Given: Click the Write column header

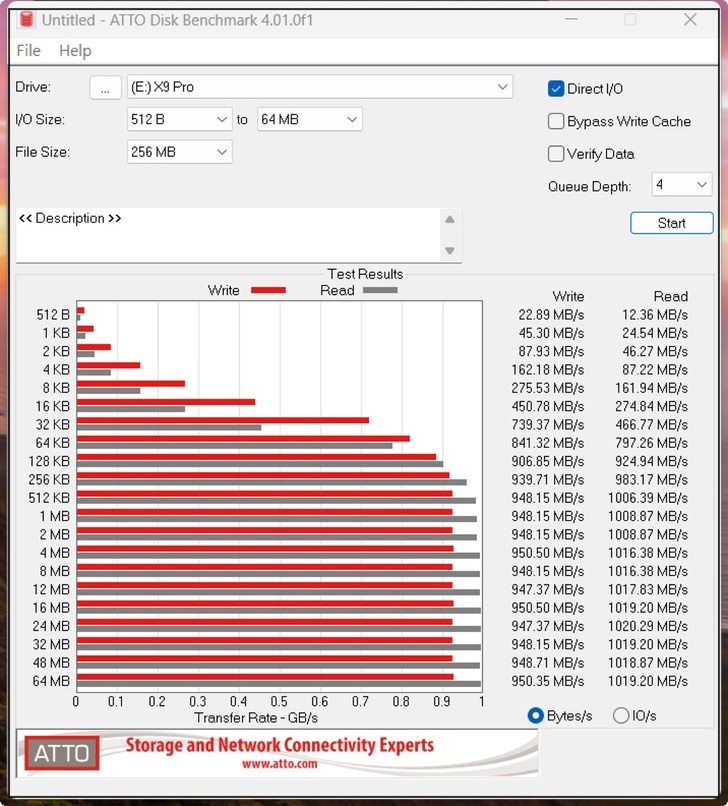Looking at the screenshot, I should point(568,297).
